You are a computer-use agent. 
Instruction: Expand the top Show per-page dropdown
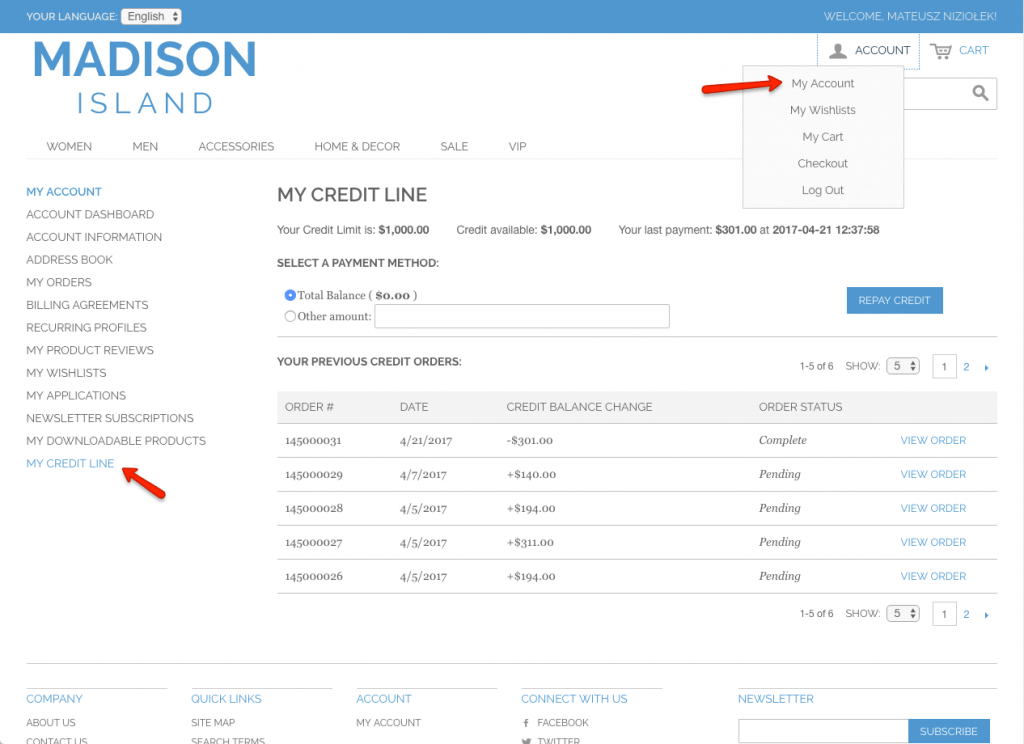coord(903,367)
